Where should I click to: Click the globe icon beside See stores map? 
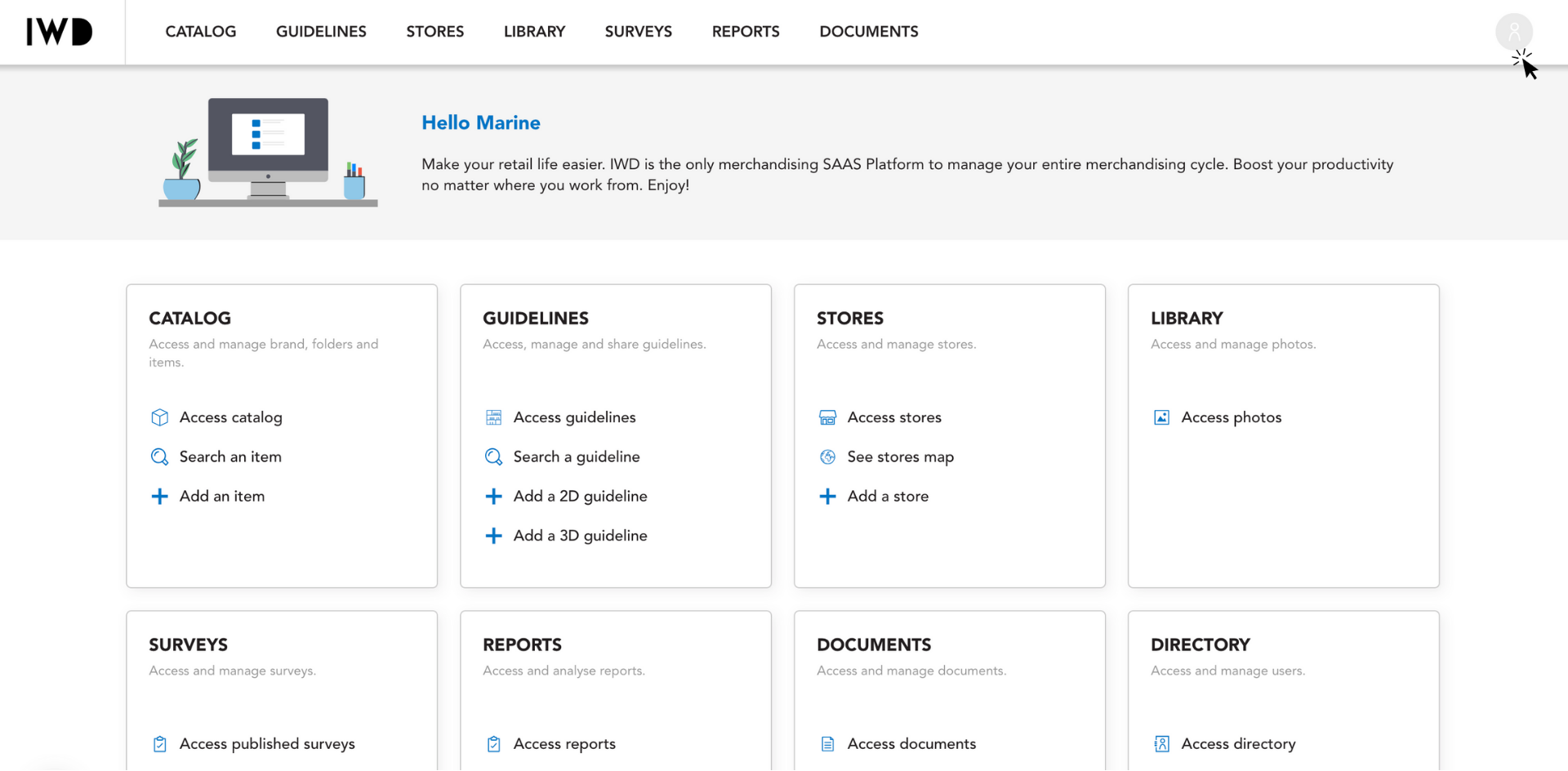pos(828,457)
